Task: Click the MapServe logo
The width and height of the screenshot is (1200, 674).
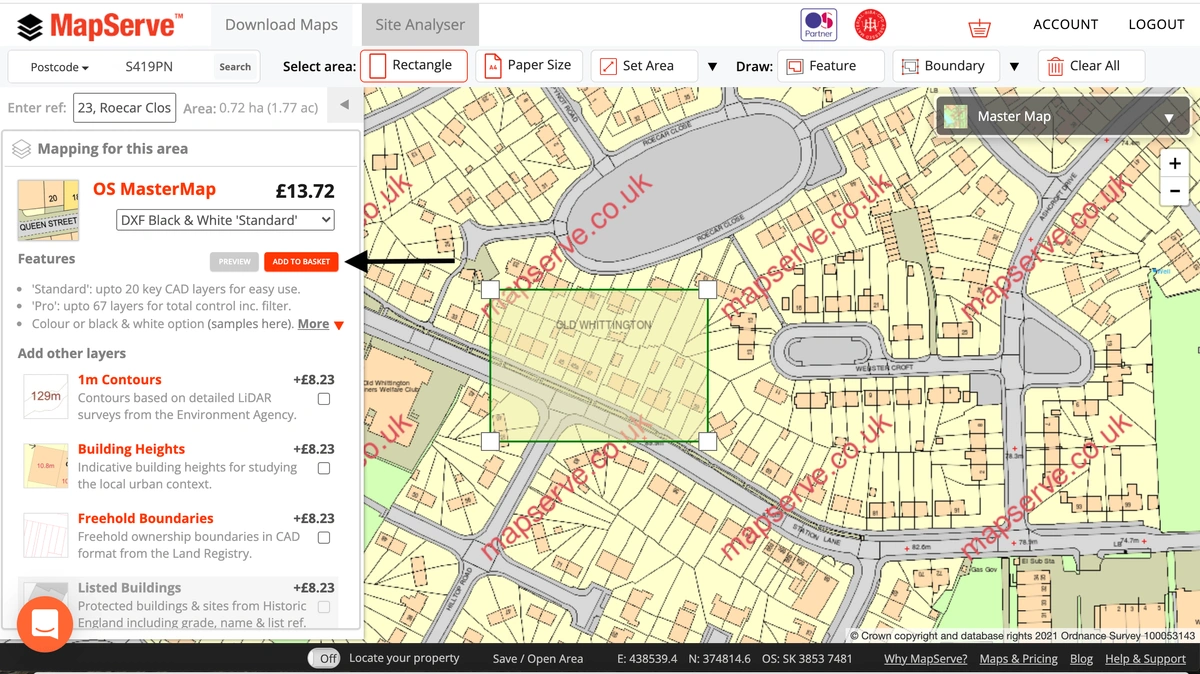Action: 100,24
